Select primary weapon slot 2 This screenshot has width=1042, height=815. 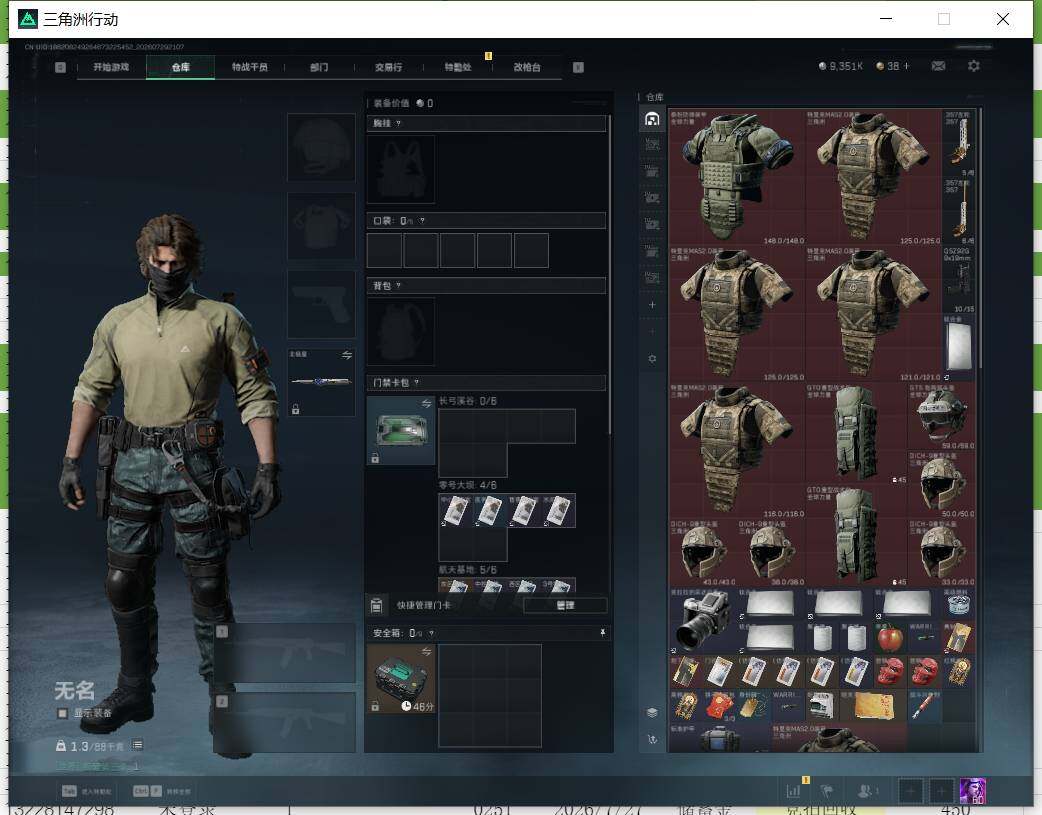(x=285, y=723)
